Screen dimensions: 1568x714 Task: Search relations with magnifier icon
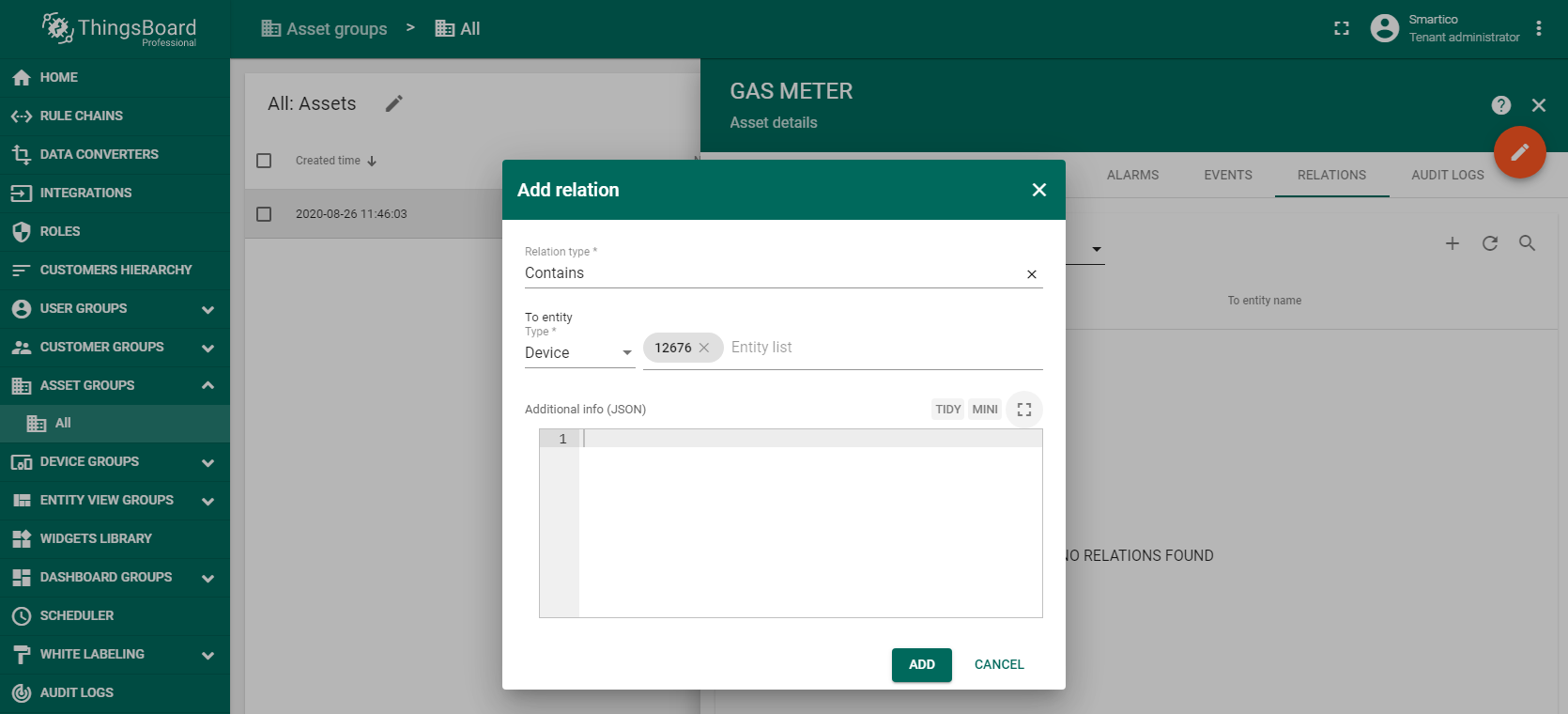(x=1527, y=244)
